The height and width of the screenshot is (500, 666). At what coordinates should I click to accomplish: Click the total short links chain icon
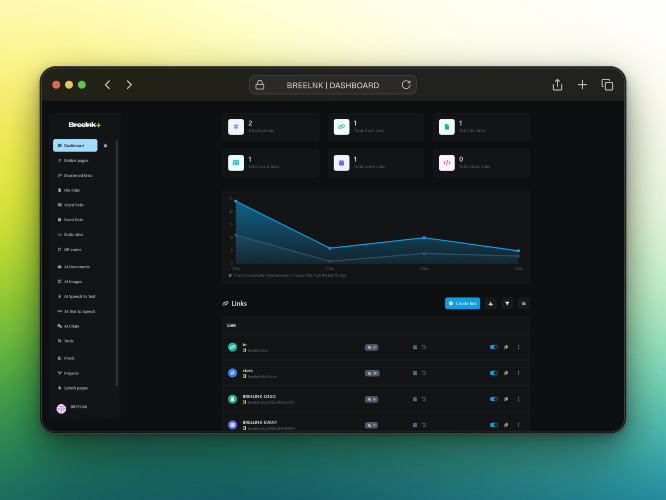tap(341, 127)
